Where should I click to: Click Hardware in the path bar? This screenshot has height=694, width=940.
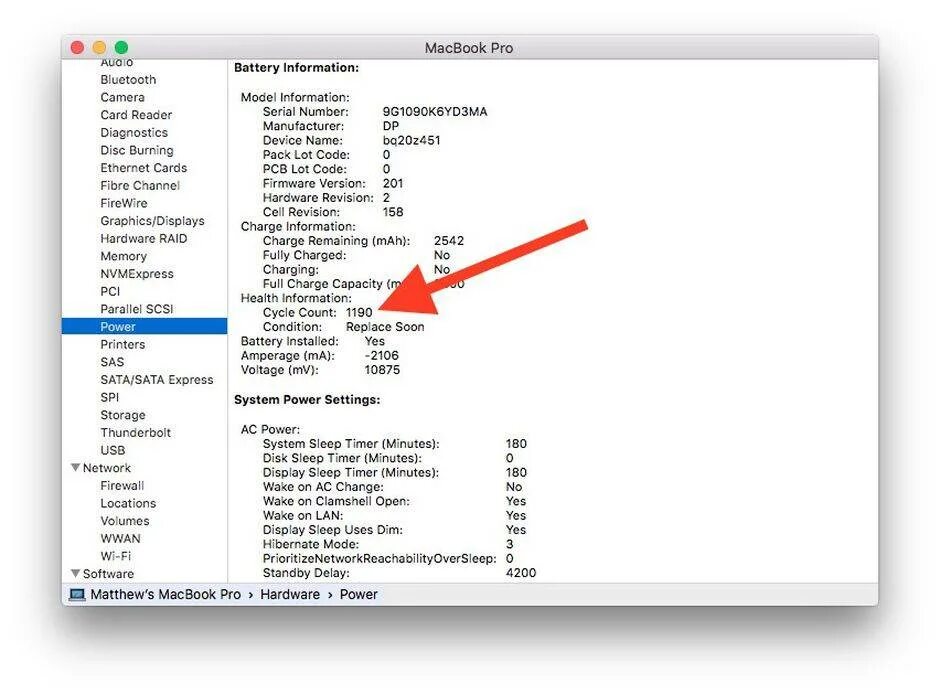point(290,595)
